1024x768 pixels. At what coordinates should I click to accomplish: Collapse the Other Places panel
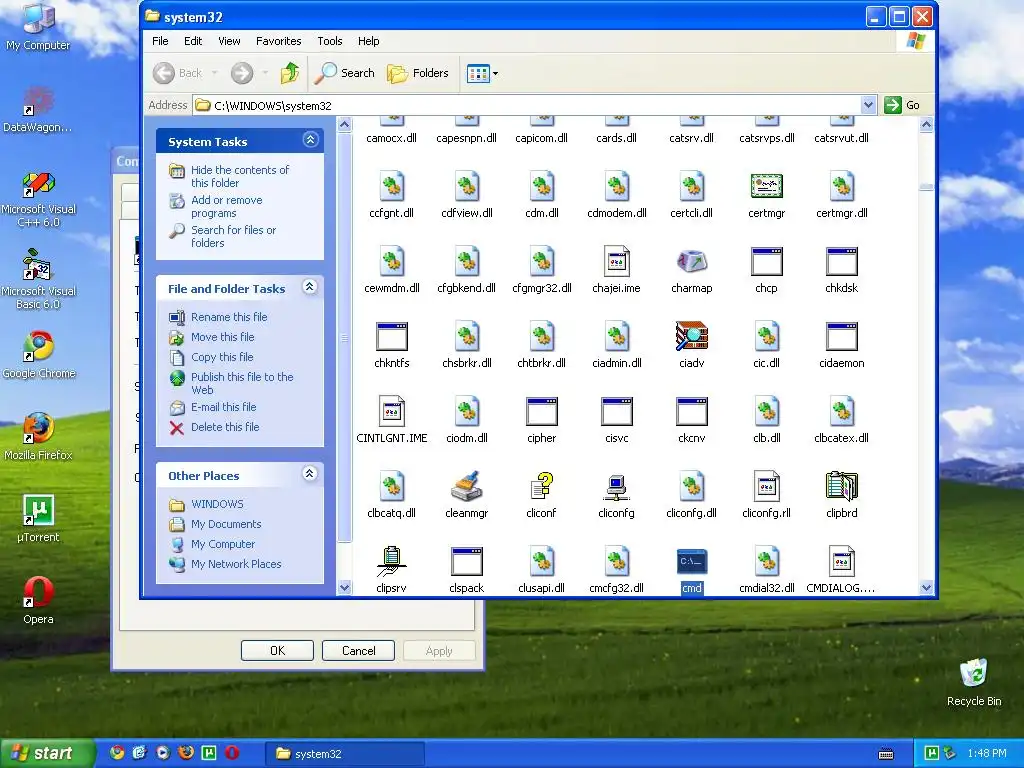coord(310,473)
